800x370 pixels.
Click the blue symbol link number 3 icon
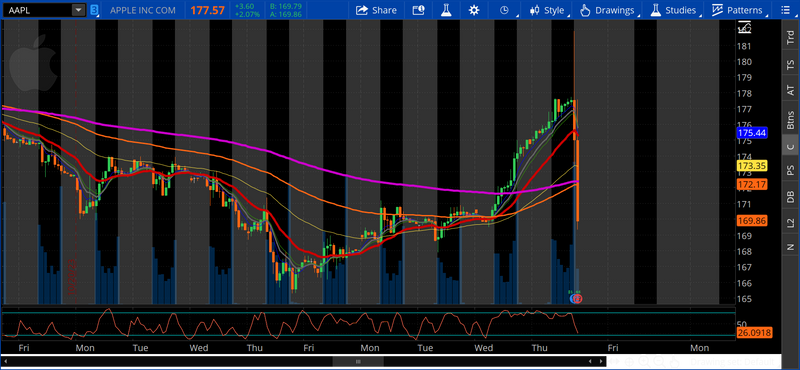(94, 10)
